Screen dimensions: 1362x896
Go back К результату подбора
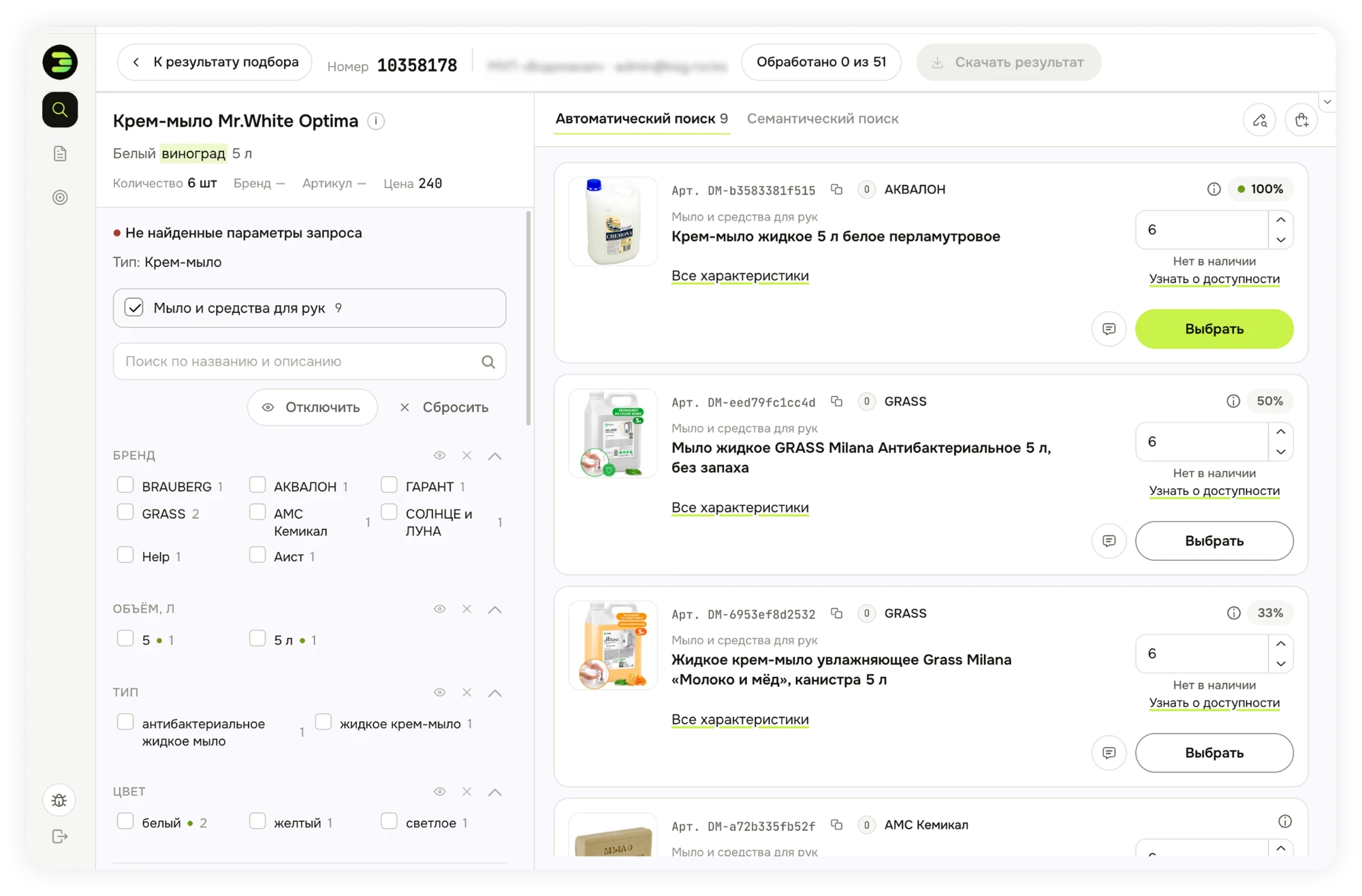(x=215, y=62)
